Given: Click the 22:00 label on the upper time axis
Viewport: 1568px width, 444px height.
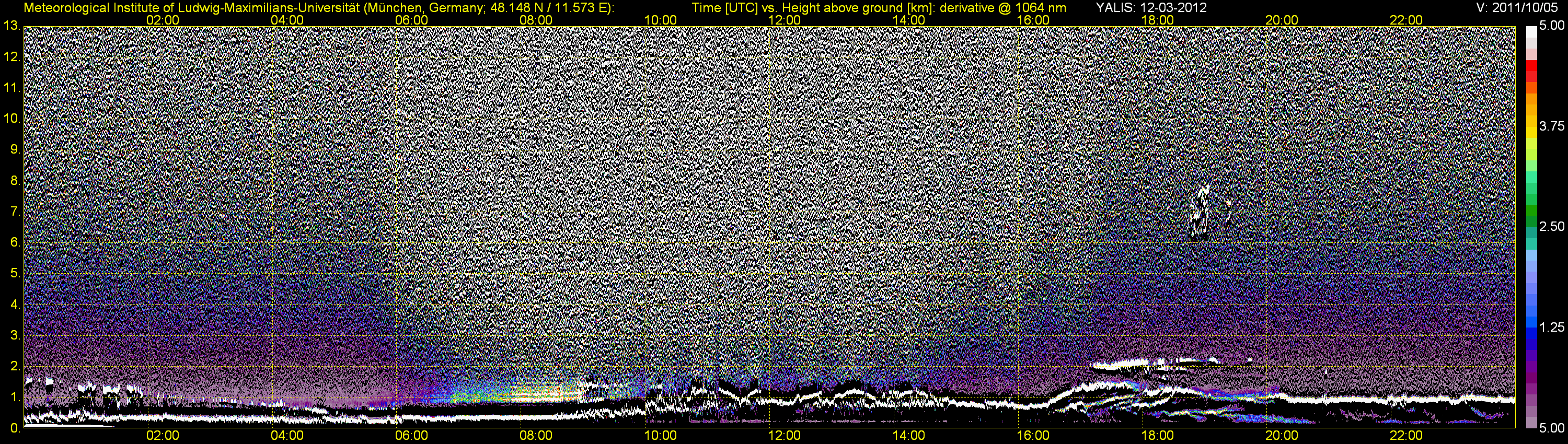Looking at the screenshot, I should pos(1405,20).
